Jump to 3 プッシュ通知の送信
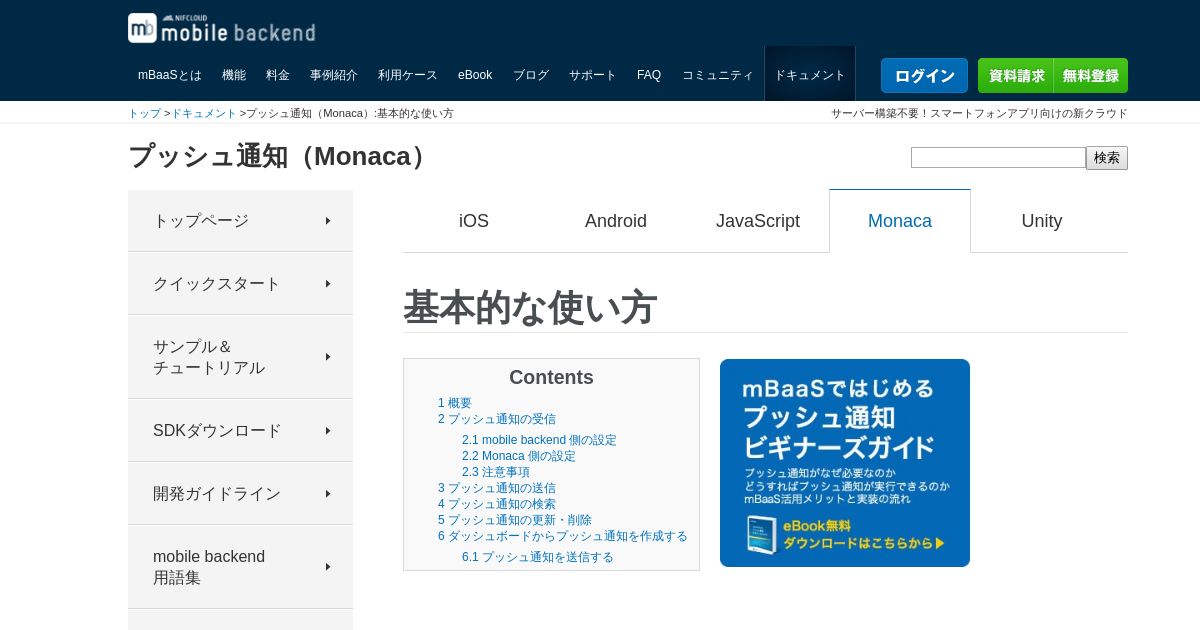Image resolution: width=1200 pixels, height=630 pixels. (497, 488)
